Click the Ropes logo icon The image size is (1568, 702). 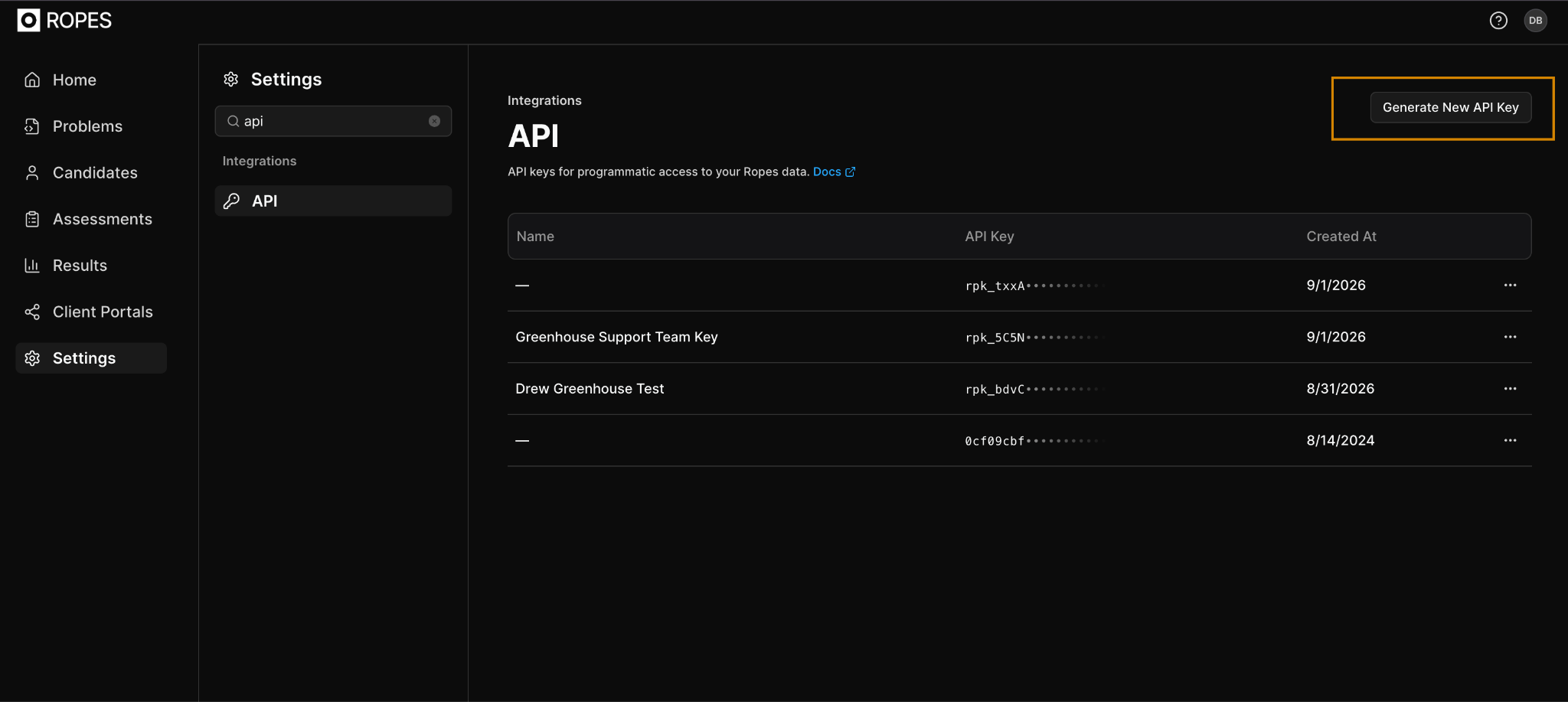[28, 21]
